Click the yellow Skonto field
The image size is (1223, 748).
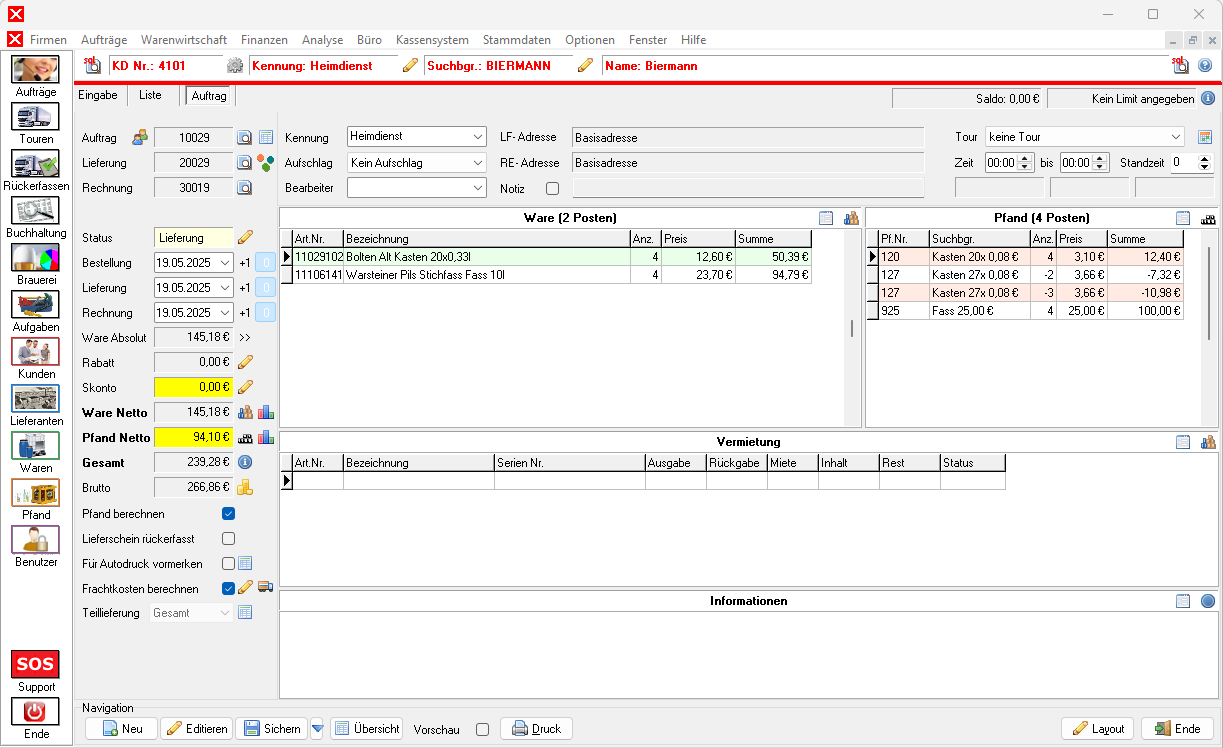coord(194,387)
